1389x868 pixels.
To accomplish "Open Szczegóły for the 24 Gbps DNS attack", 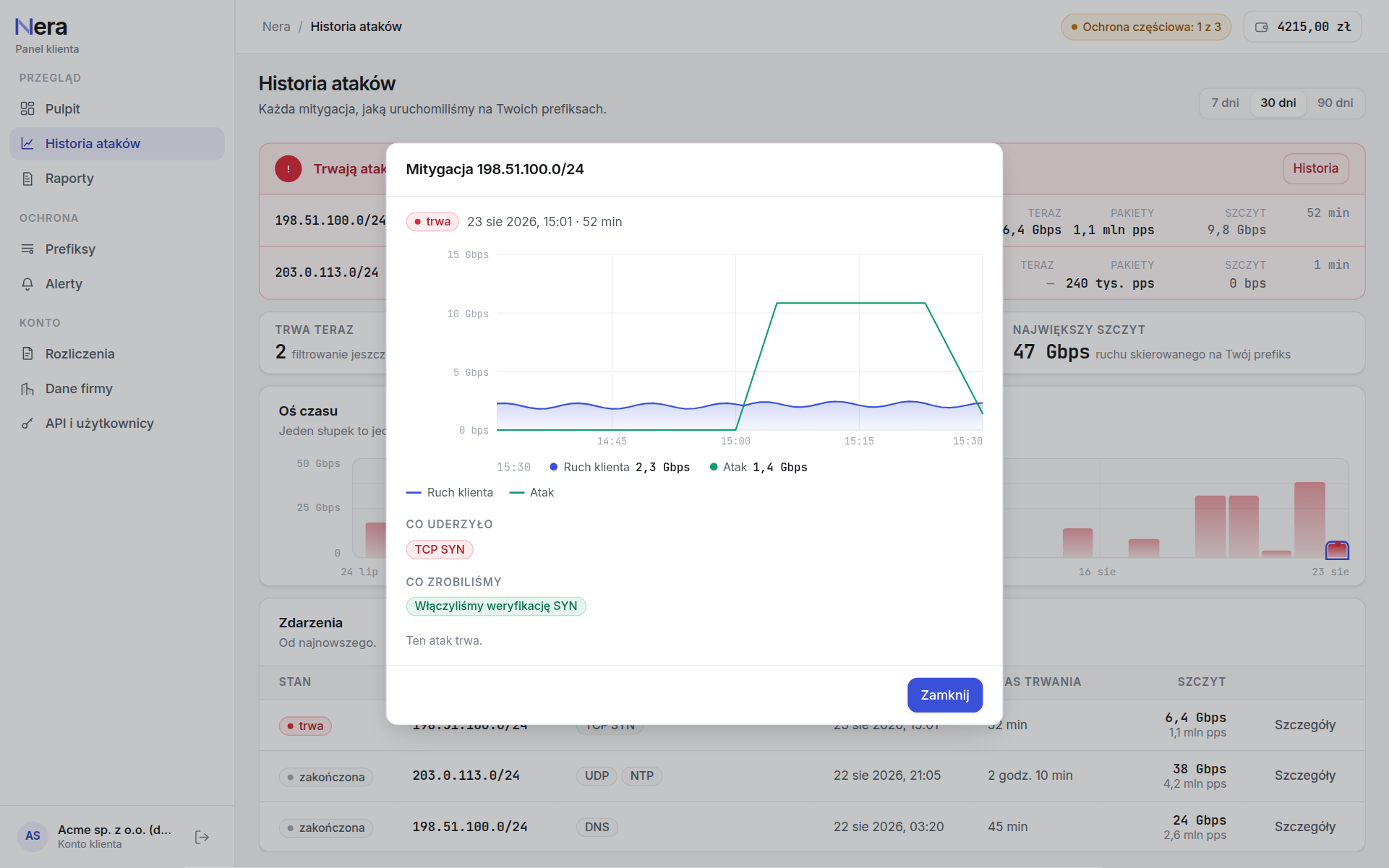I will coord(1305,827).
